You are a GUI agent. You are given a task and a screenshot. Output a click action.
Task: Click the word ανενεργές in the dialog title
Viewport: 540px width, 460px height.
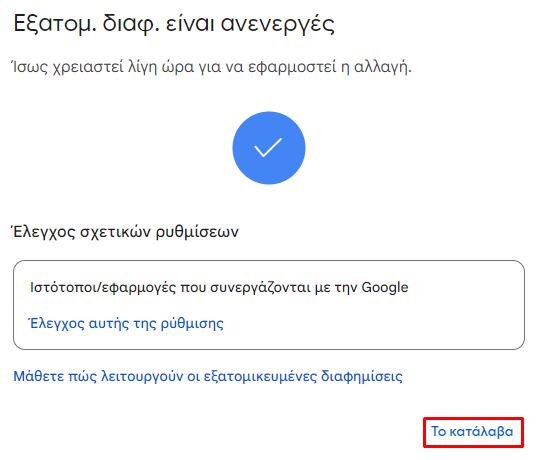coord(277,25)
